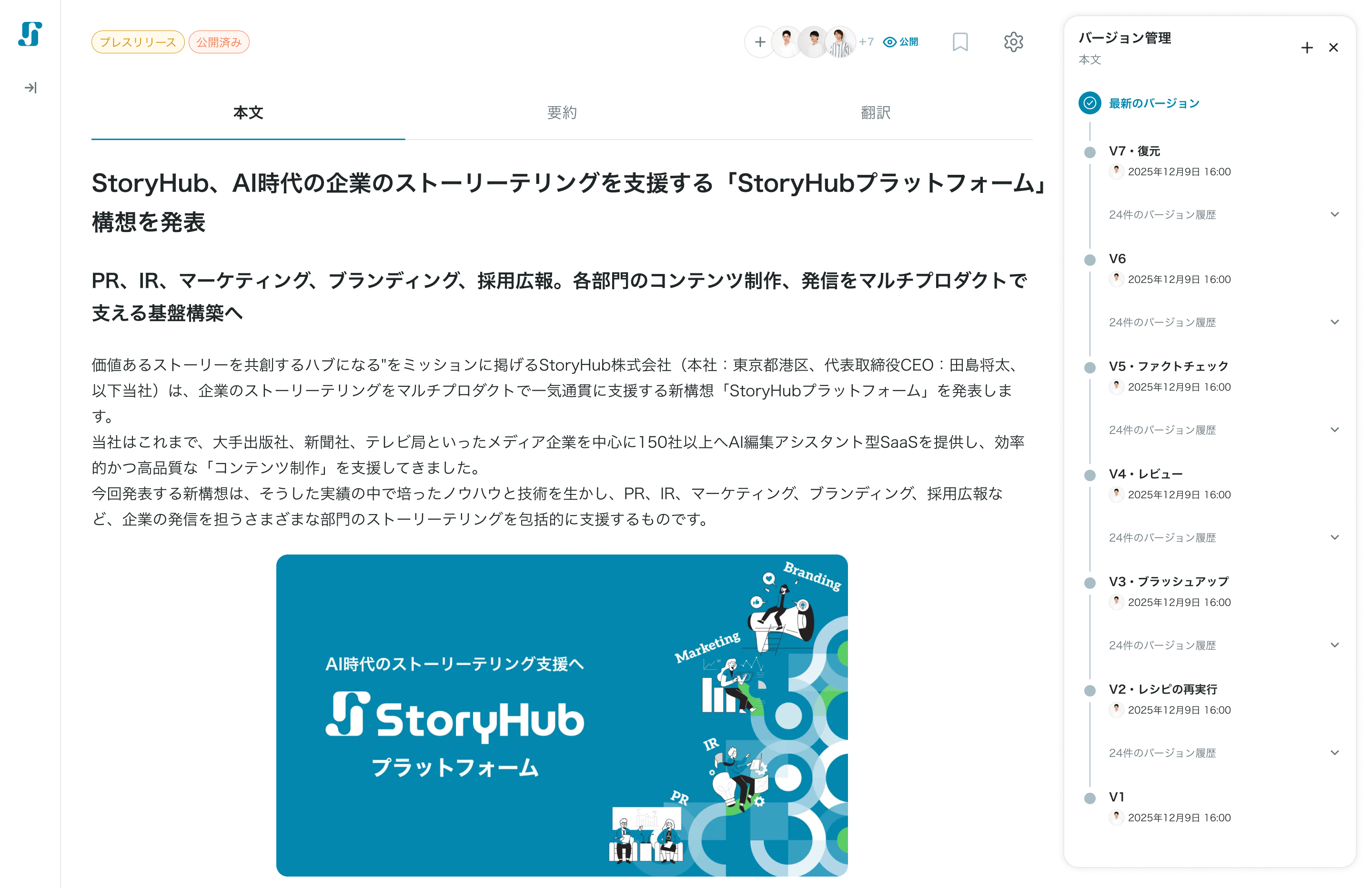Add a collaborator with the plus icon
1372x888 pixels.
[760, 42]
